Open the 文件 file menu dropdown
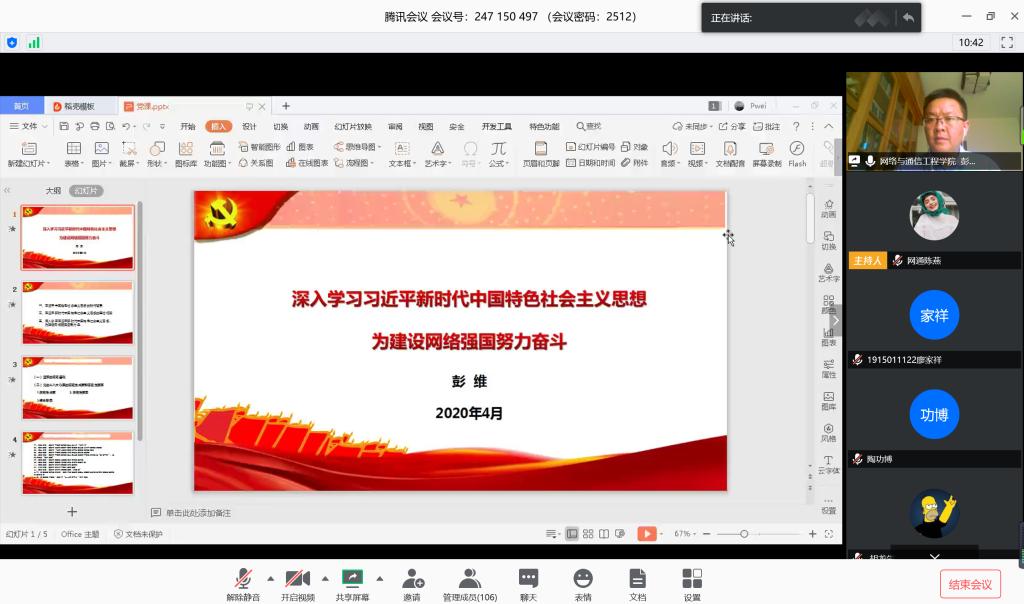 pyautogui.click(x=29, y=126)
